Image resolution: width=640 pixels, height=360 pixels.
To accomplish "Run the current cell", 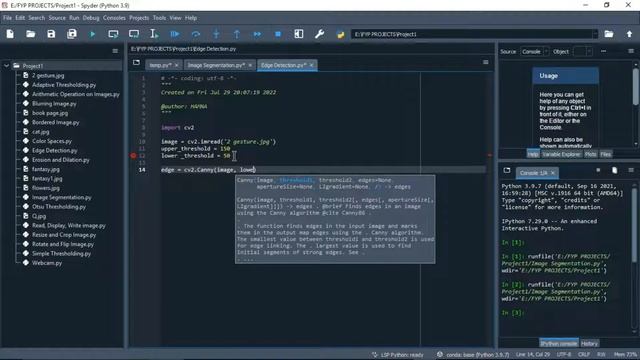I will coord(113,34).
